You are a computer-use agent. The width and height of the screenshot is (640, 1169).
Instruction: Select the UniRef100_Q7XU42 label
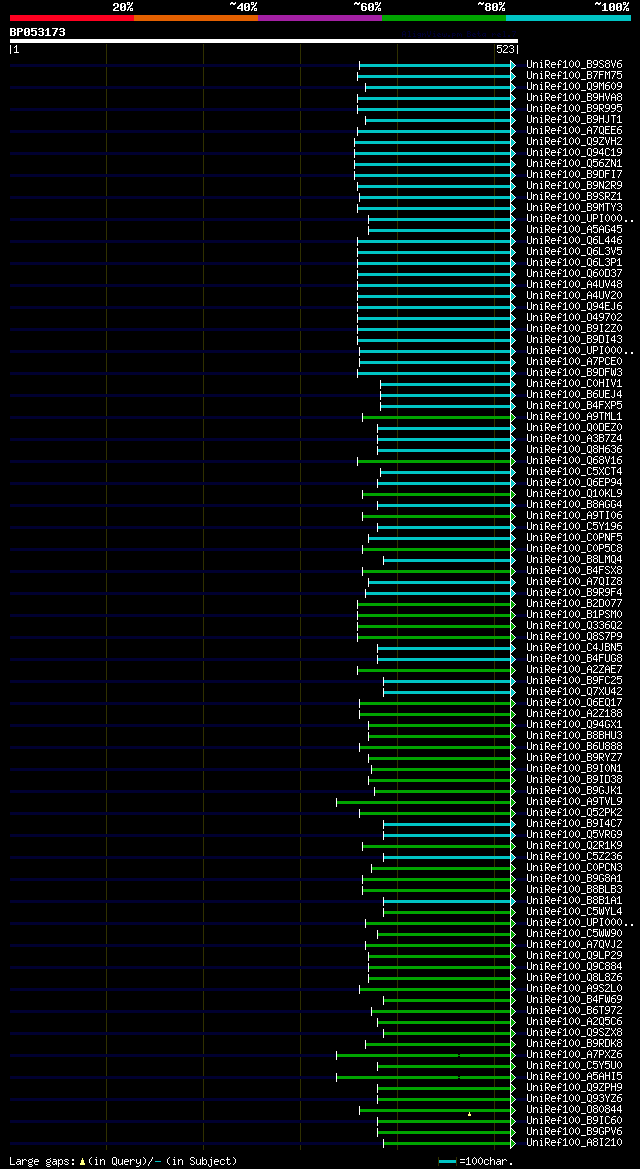tap(574, 691)
